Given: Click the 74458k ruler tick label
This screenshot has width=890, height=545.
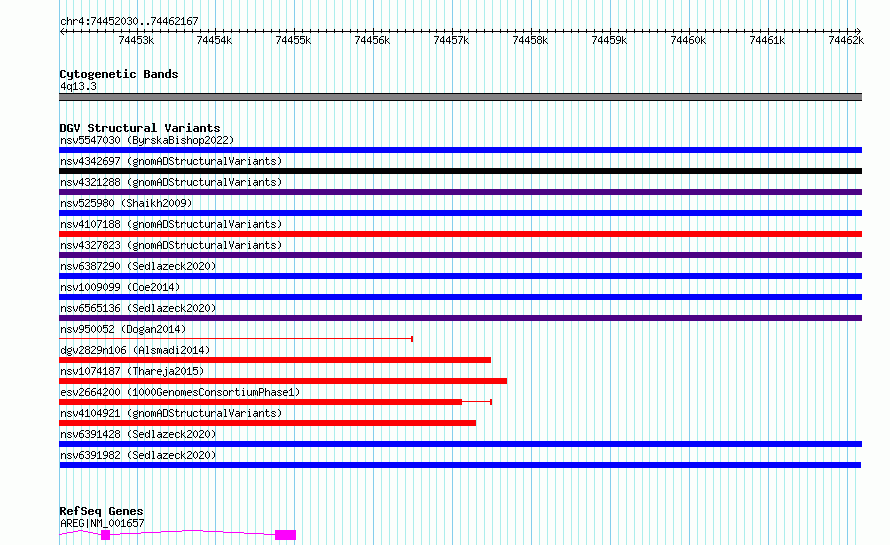Looking at the screenshot, I should click(x=530, y=40).
